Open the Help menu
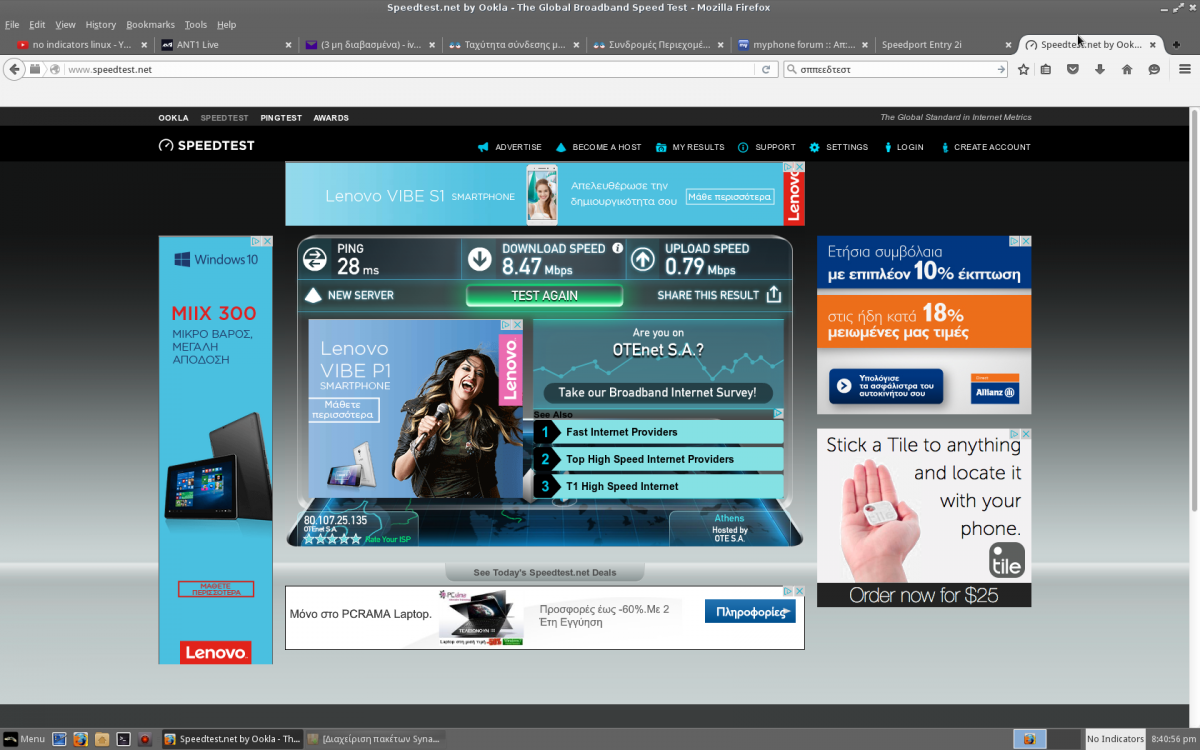 click(227, 24)
